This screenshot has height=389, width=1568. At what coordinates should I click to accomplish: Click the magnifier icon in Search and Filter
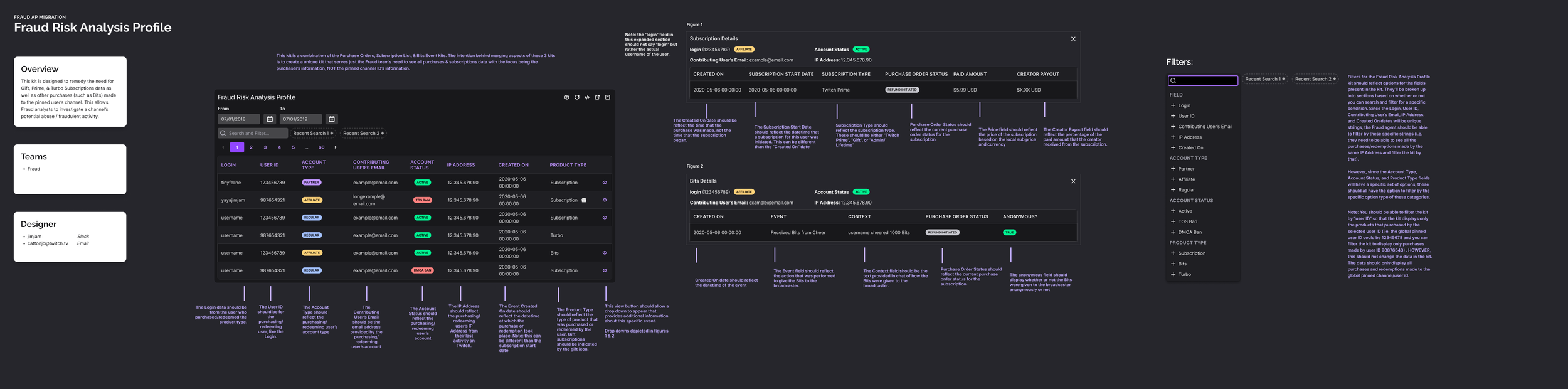point(223,133)
